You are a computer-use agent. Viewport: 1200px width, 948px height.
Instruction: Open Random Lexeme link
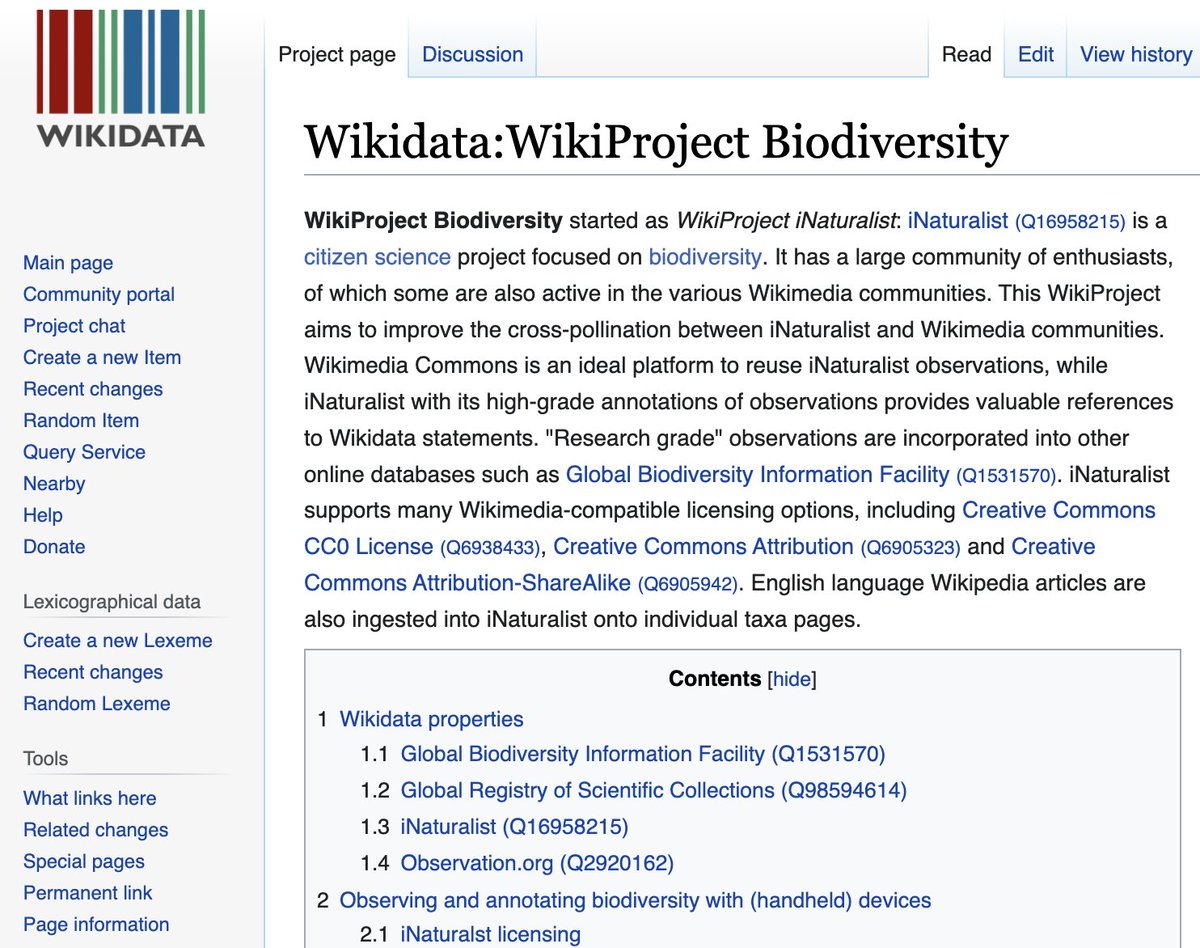pos(97,703)
